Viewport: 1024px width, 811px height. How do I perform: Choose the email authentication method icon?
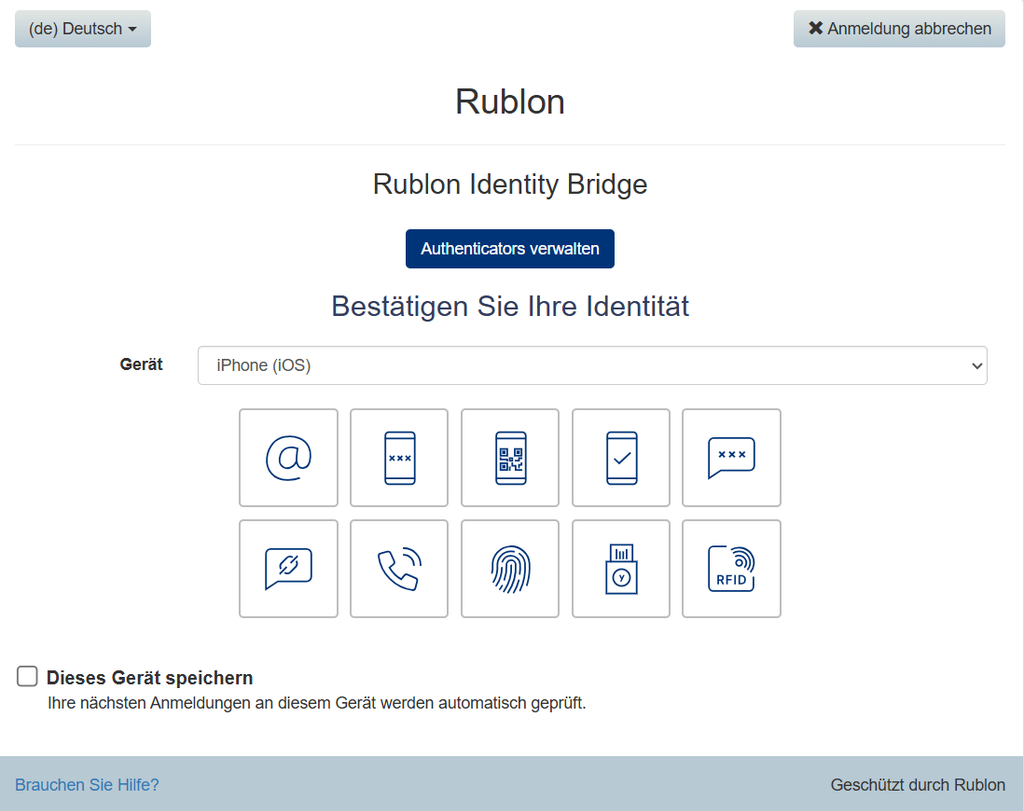[x=289, y=458]
